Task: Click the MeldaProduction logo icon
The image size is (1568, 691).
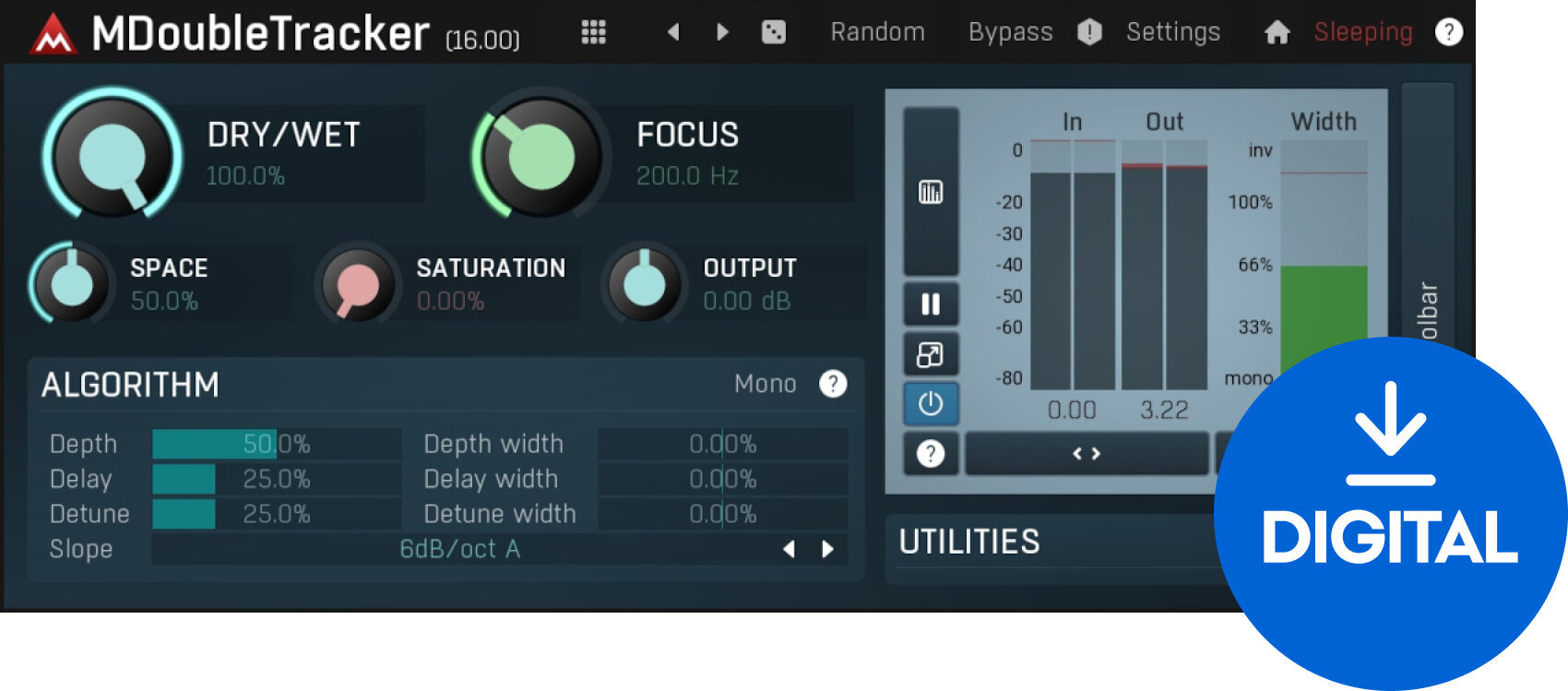Action: (x=53, y=34)
